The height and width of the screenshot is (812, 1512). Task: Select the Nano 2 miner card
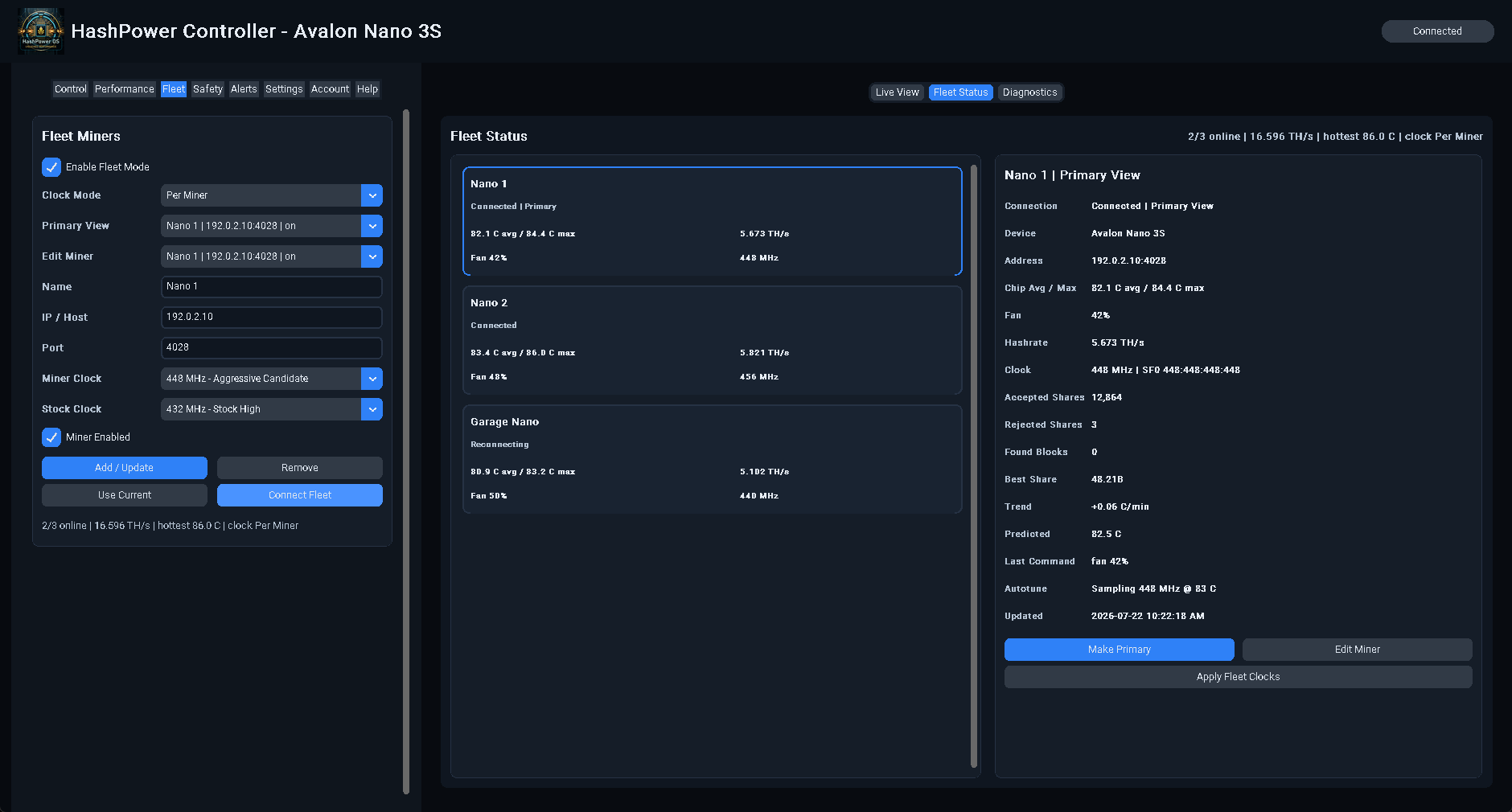[x=713, y=340]
